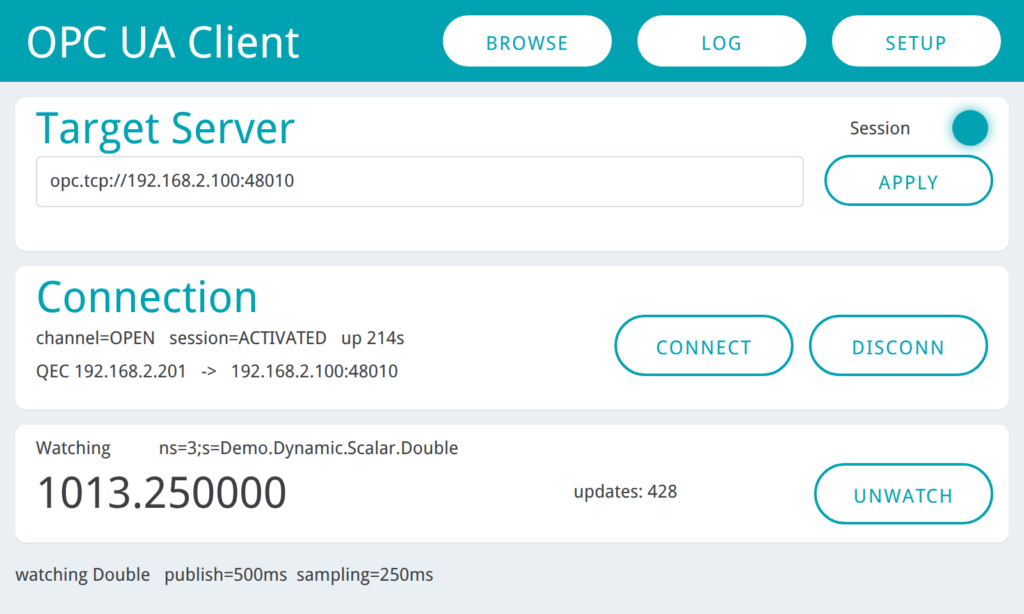1024x614 pixels.
Task: Click the up 214s uptime text
Action: (x=372, y=338)
